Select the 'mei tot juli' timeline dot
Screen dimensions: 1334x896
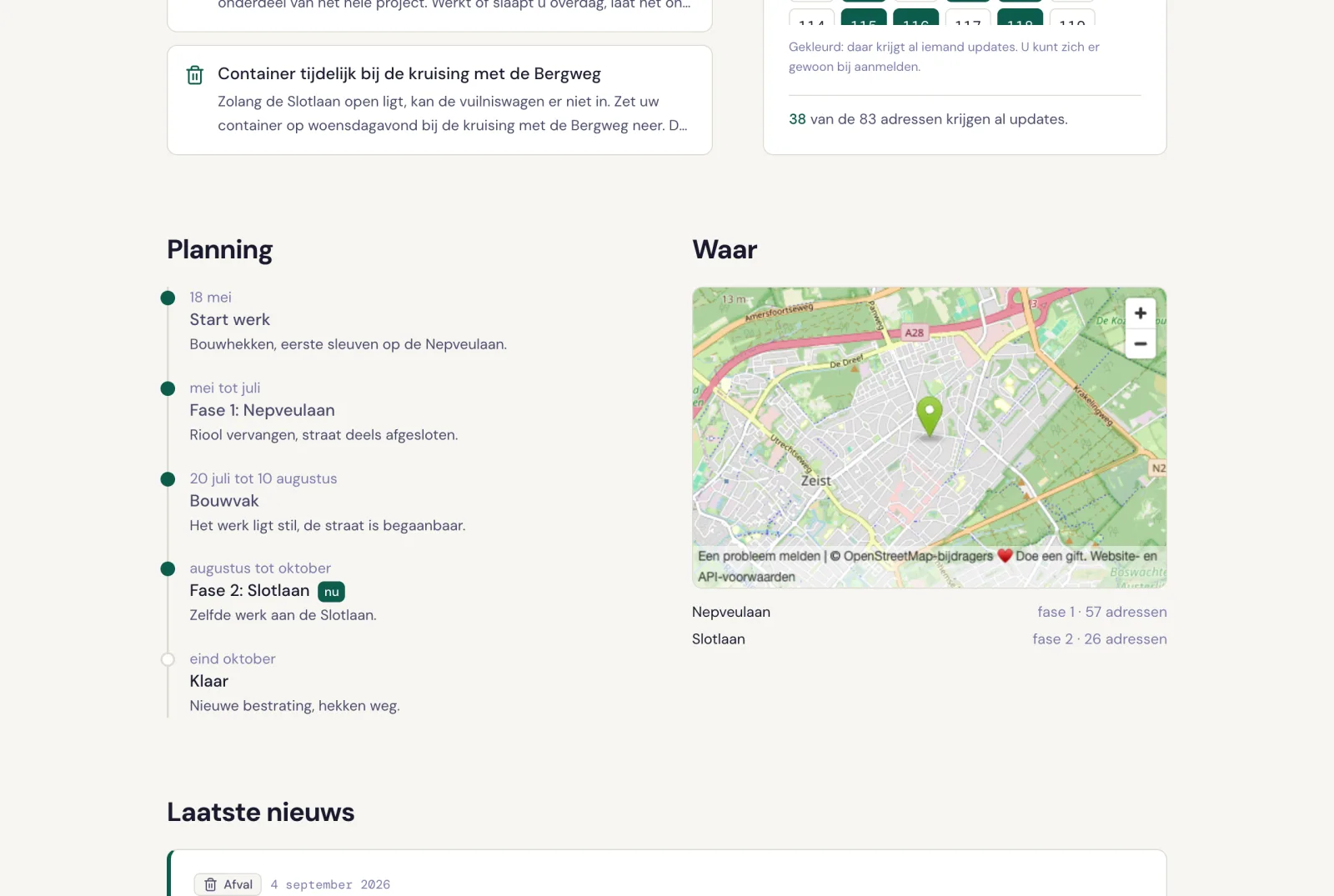[x=168, y=388]
